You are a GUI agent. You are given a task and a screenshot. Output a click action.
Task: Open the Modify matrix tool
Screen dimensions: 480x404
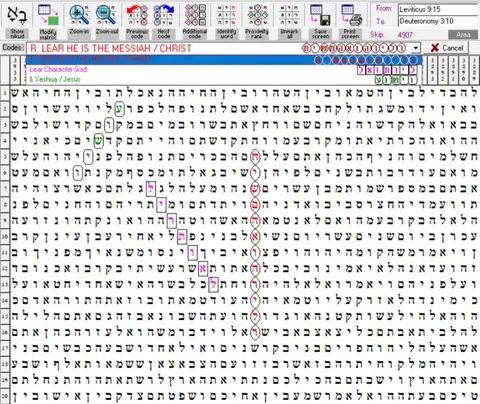[x=48, y=14]
